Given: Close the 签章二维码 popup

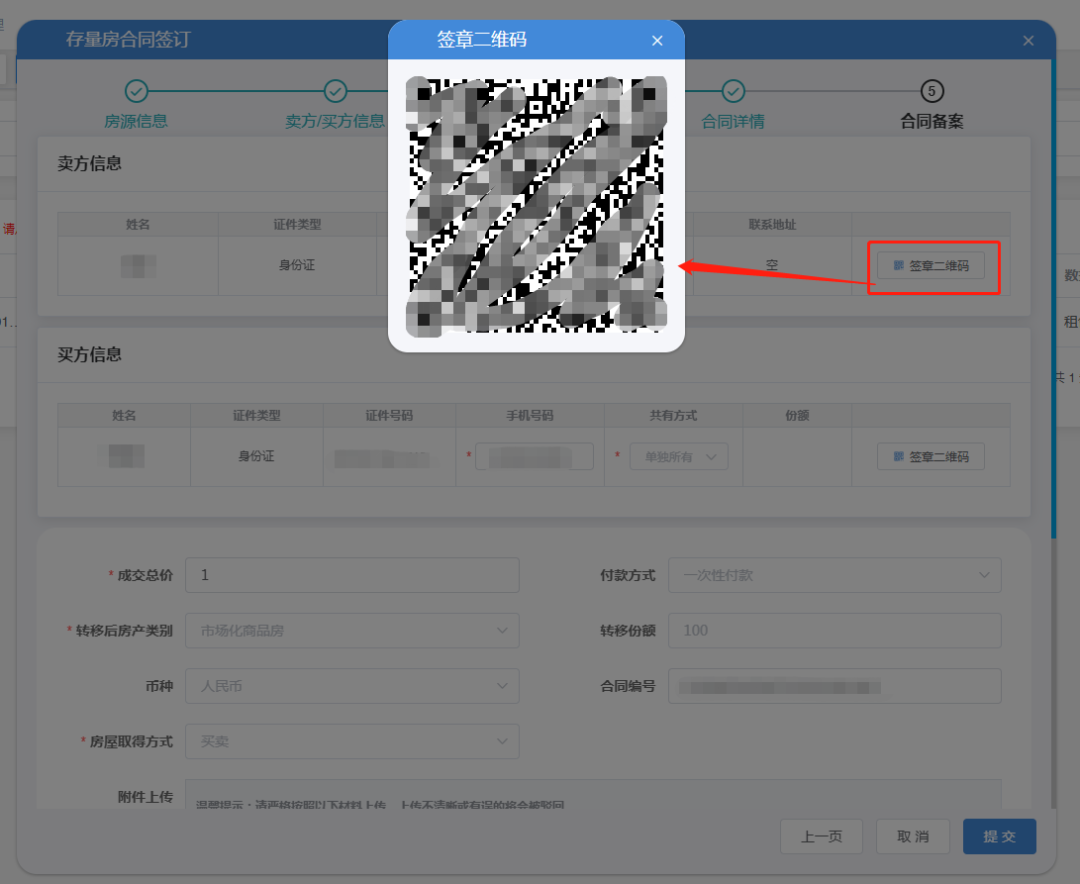Looking at the screenshot, I should click(x=657, y=41).
